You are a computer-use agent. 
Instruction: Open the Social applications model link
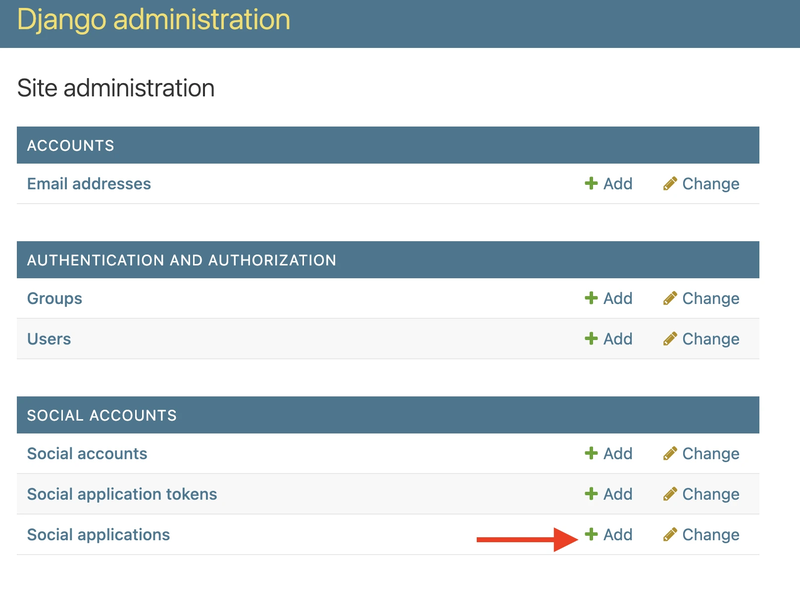(x=98, y=535)
